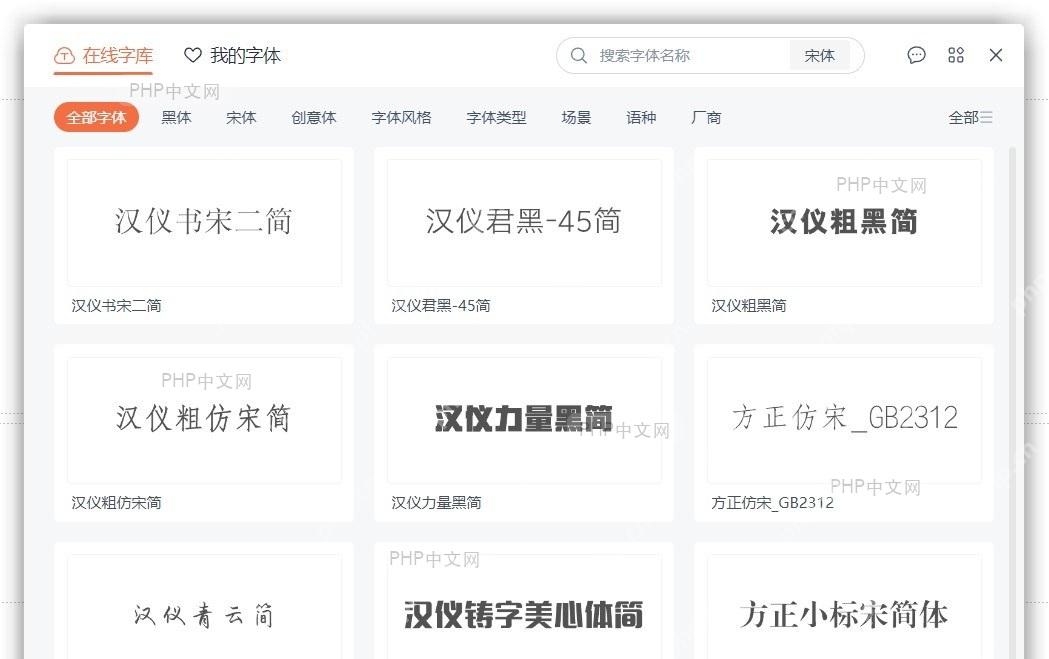The image size is (1049, 659).
Task: Select the 全部字体 filter pill
Action: (96, 118)
